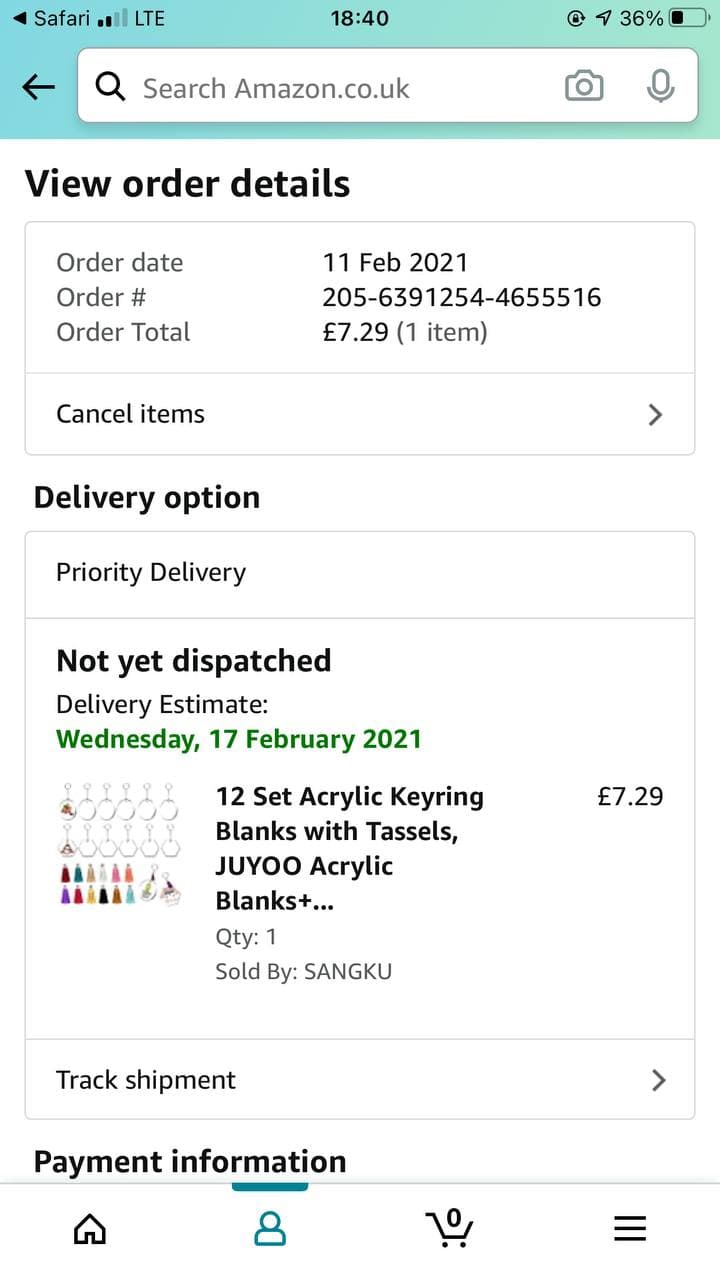Open the hamburger menu icon

point(630,1228)
